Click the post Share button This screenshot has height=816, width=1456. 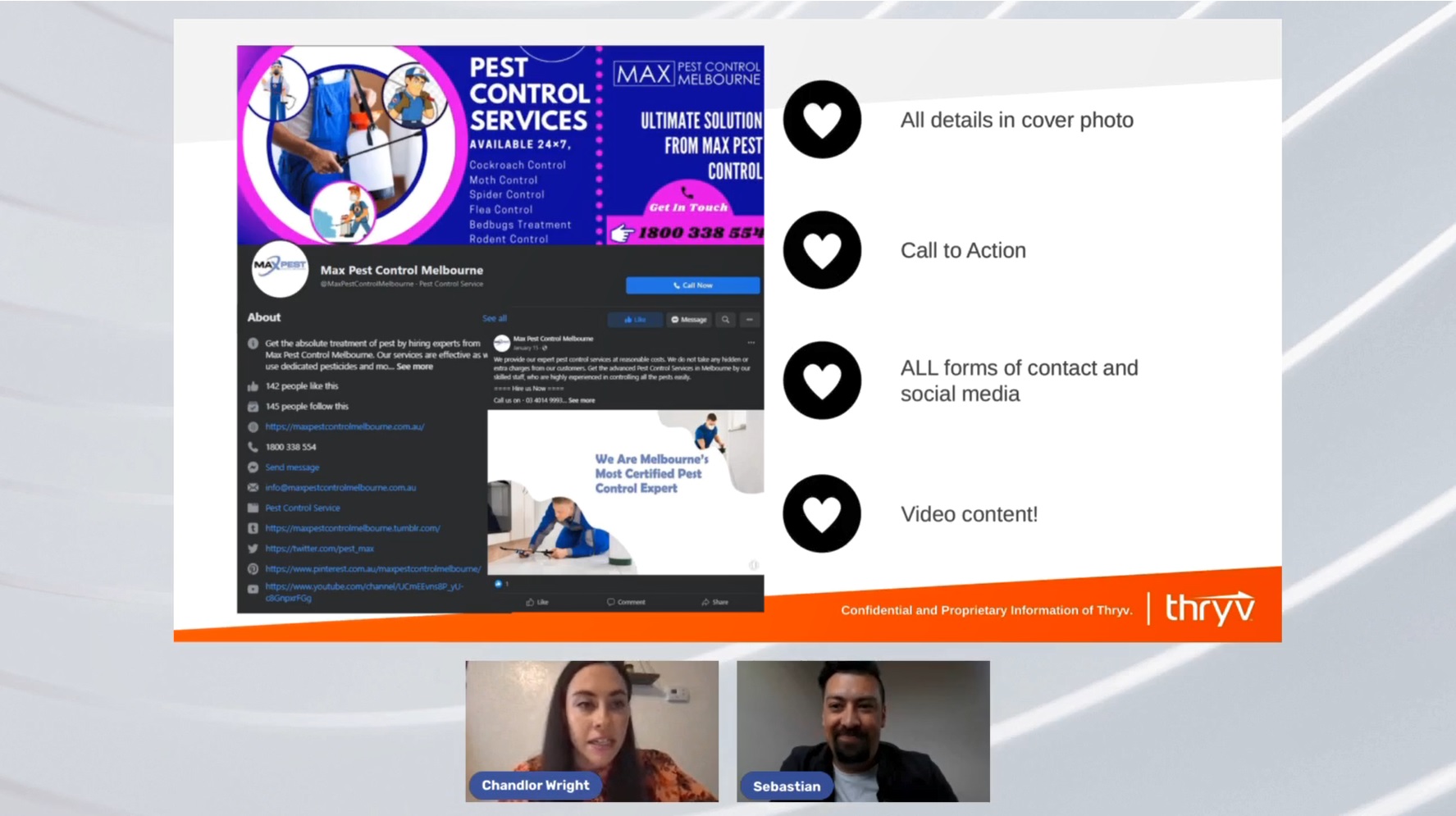click(714, 602)
